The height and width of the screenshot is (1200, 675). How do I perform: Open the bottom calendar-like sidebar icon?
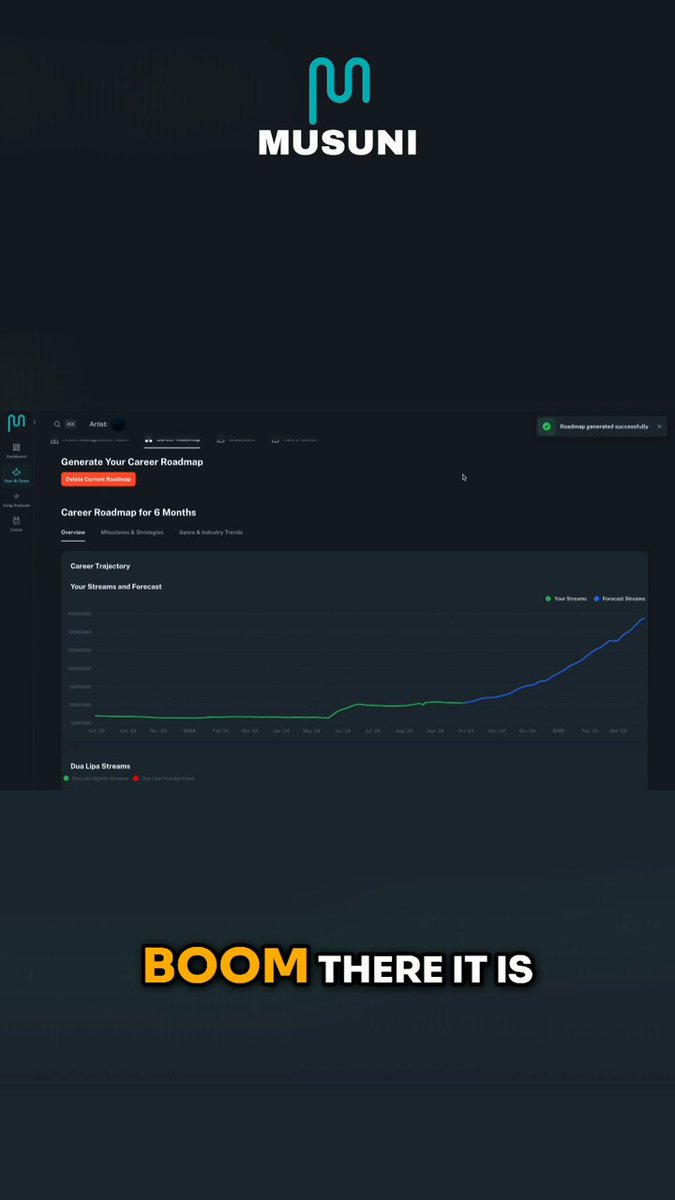[x=16, y=523]
